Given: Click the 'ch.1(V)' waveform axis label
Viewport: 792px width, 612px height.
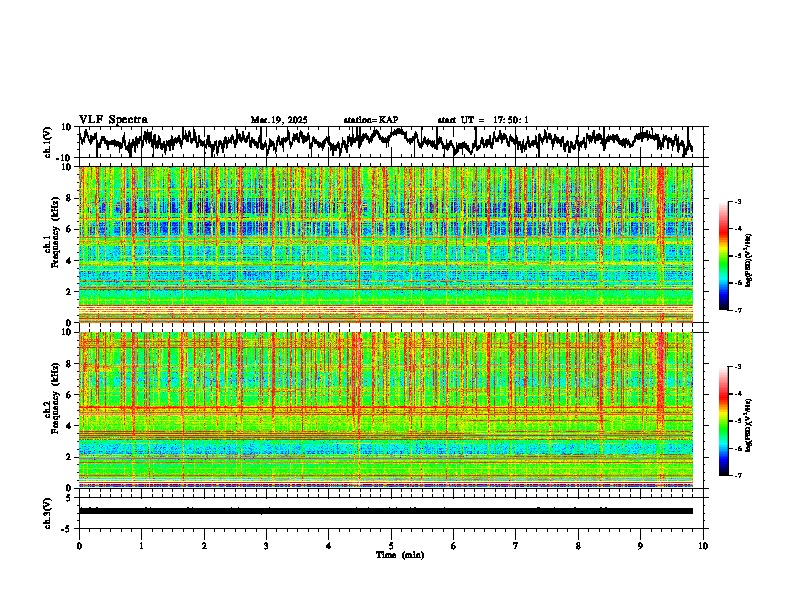Looking at the screenshot, I should pyautogui.click(x=48, y=142).
